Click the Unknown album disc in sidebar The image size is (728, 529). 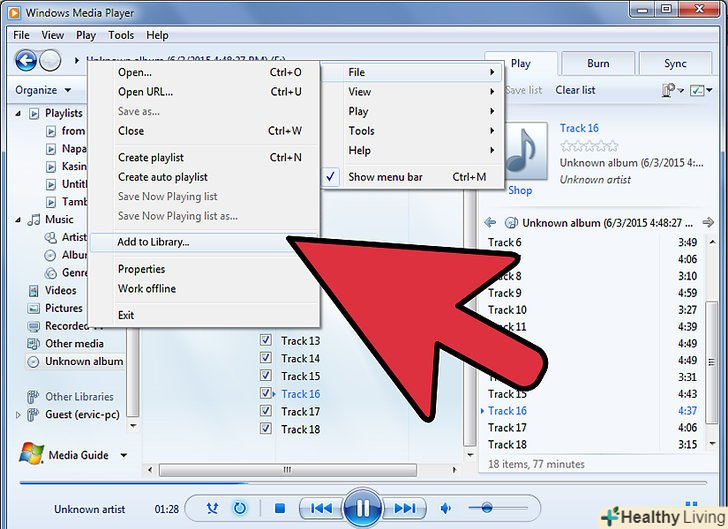tap(33, 362)
